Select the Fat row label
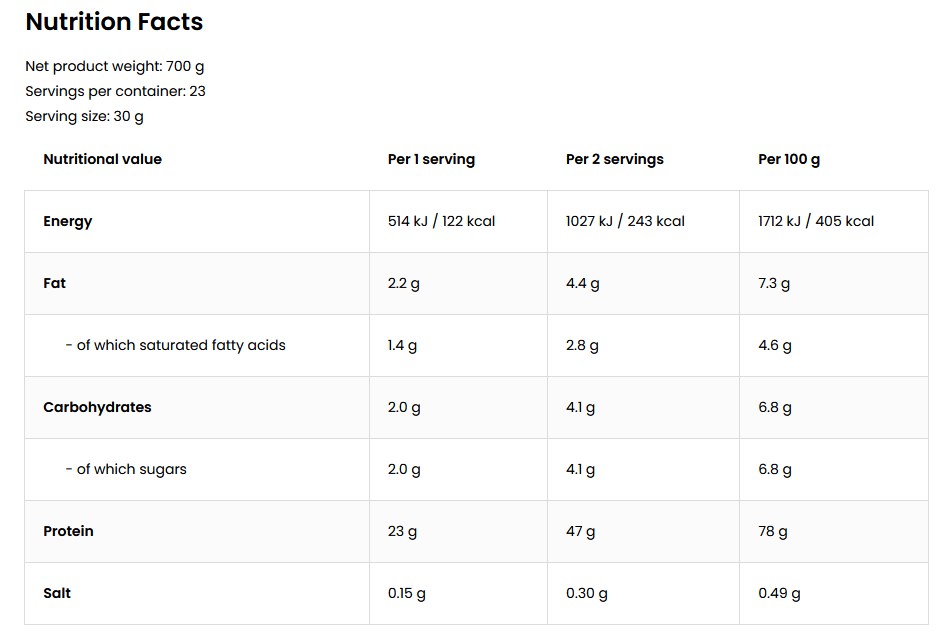 coord(54,283)
